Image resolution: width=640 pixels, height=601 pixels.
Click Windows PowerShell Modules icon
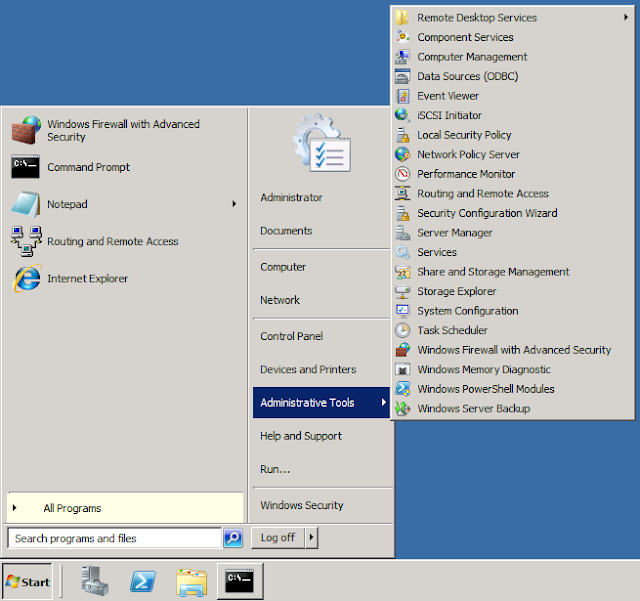click(x=402, y=389)
